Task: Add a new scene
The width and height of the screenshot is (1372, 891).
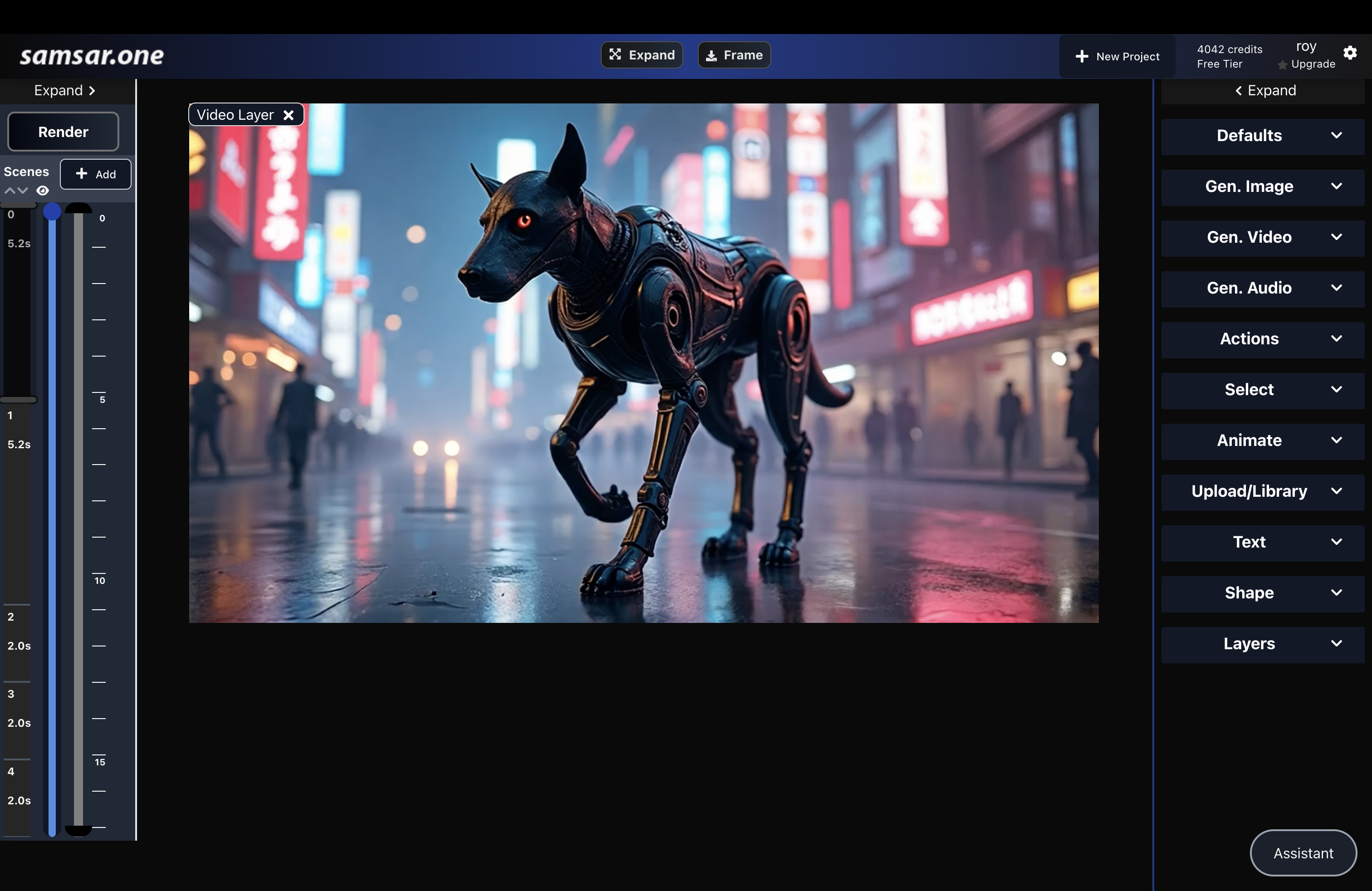Action: tap(96, 174)
